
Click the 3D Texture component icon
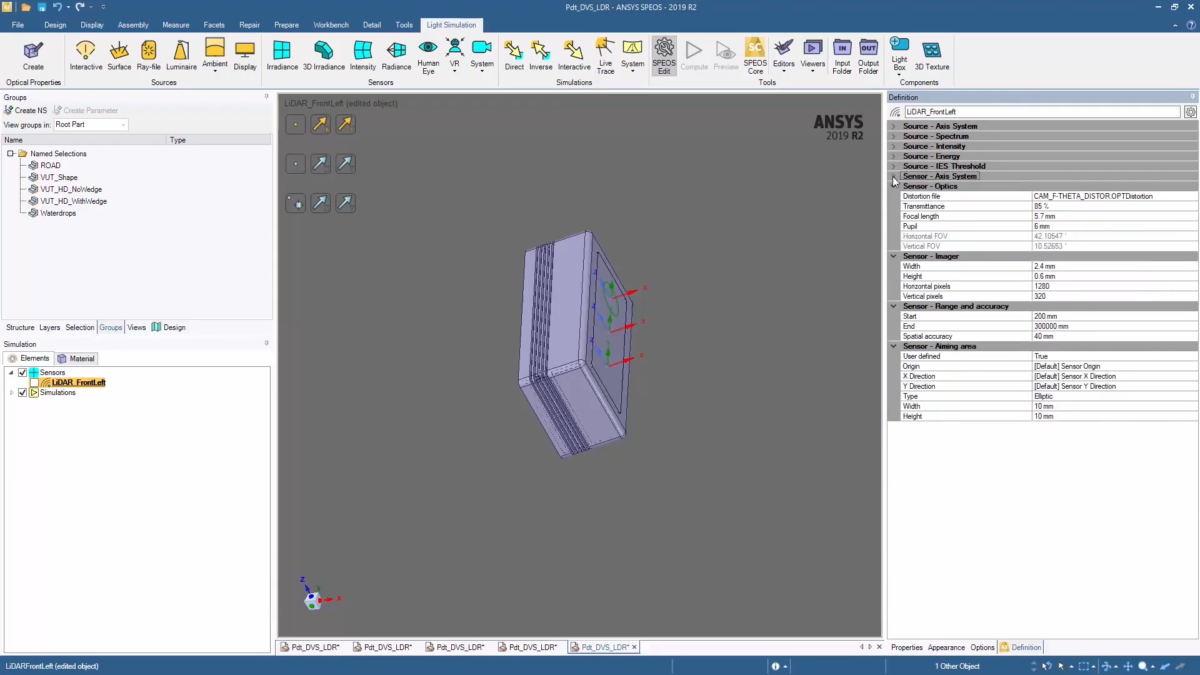point(932,55)
